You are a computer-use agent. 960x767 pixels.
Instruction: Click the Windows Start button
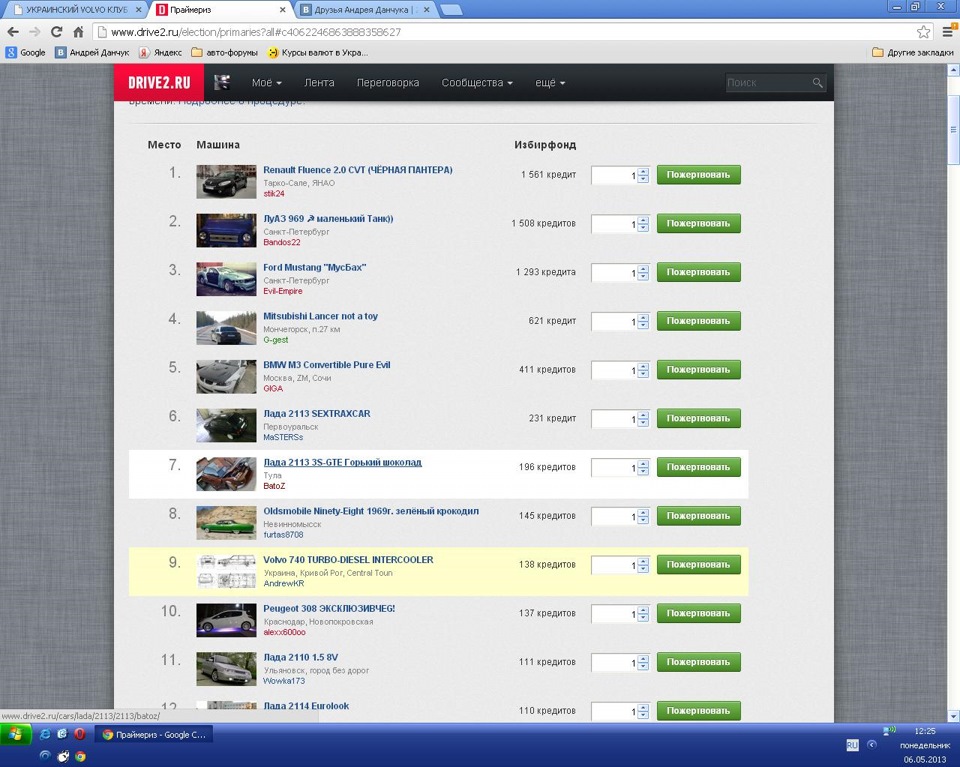tap(15, 734)
